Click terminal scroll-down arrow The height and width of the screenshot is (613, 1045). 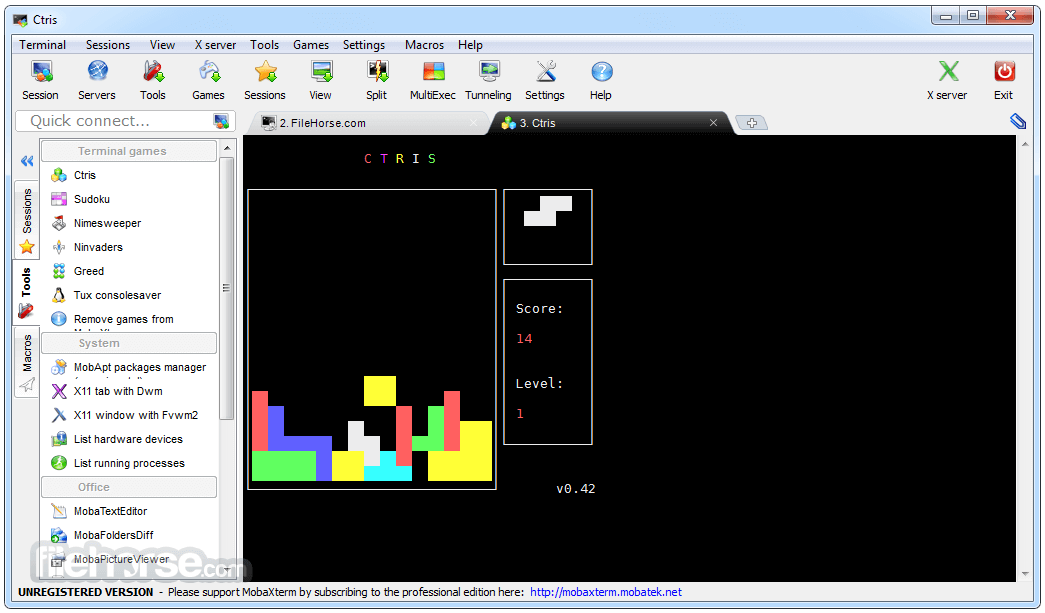click(x=1025, y=574)
